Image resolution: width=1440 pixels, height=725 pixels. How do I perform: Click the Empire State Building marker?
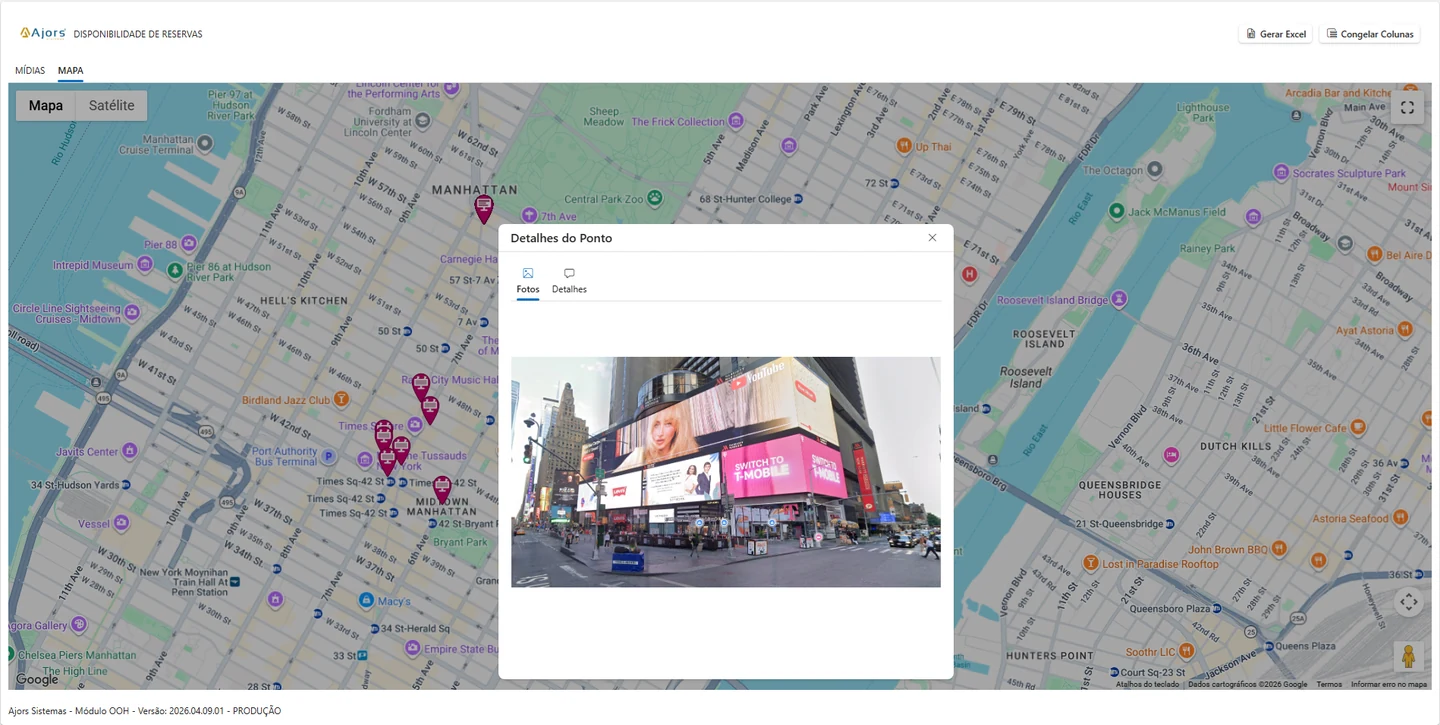pos(413,649)
